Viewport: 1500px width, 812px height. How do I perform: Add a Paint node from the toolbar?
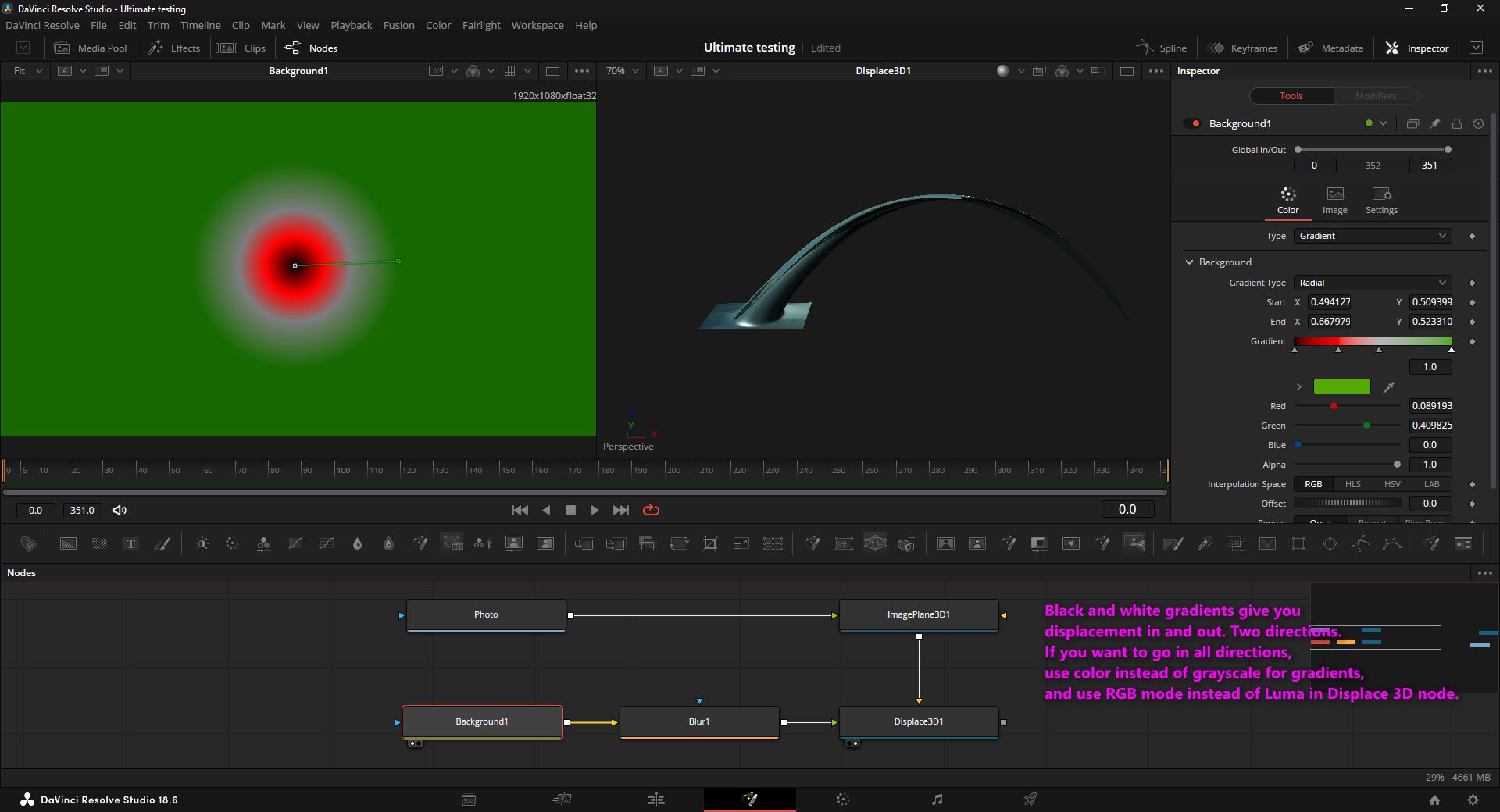click(x=162, y=543)
